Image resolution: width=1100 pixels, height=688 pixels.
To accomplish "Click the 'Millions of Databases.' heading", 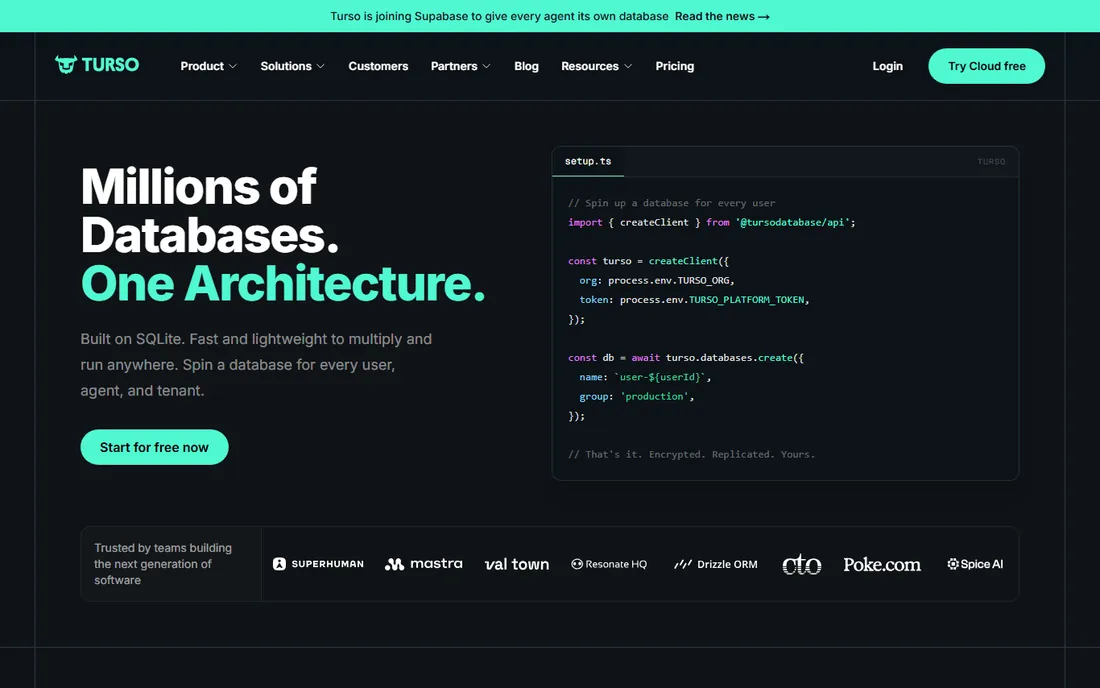I will 210,210.
